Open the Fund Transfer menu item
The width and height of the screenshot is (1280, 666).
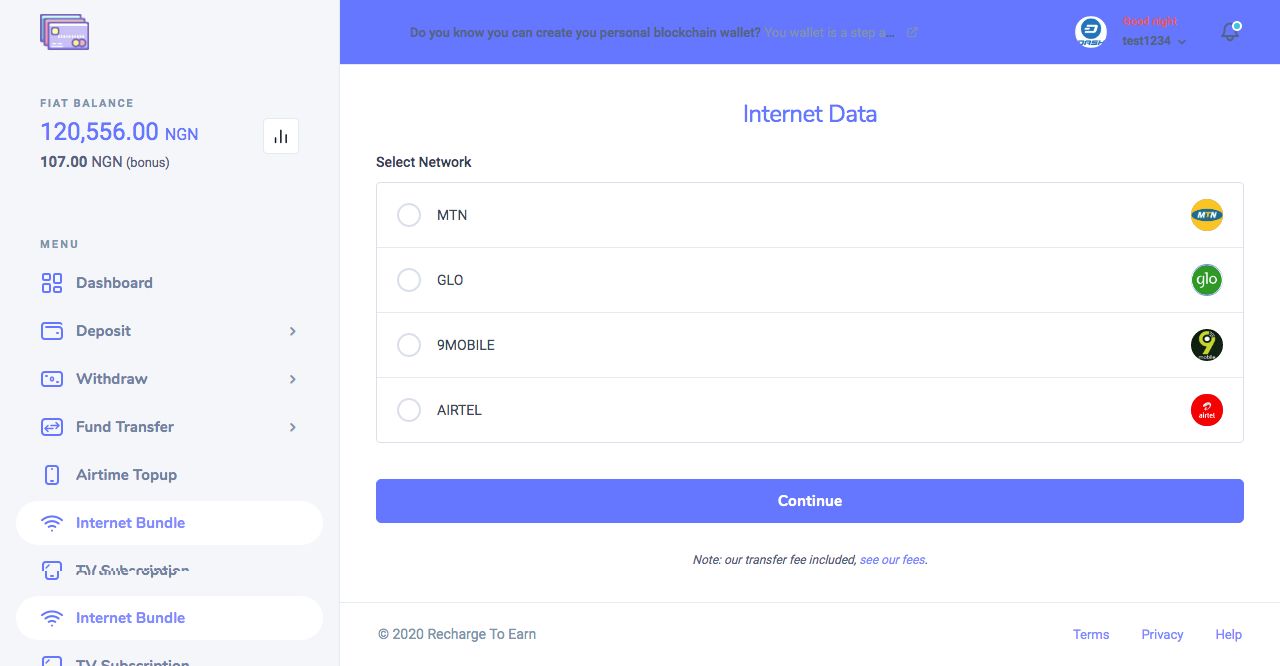(x=125, y=427)
